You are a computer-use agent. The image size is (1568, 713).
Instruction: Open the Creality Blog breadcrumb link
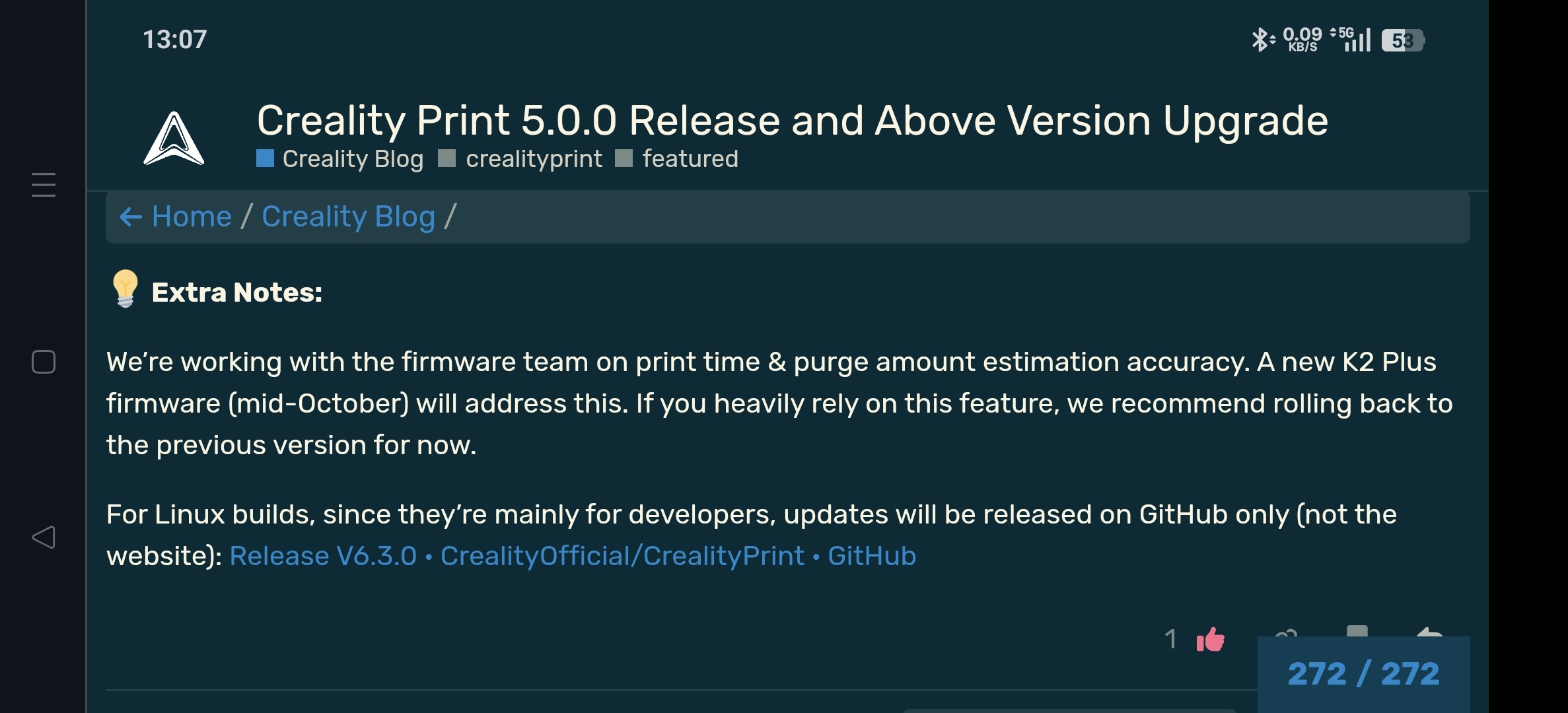348,217
